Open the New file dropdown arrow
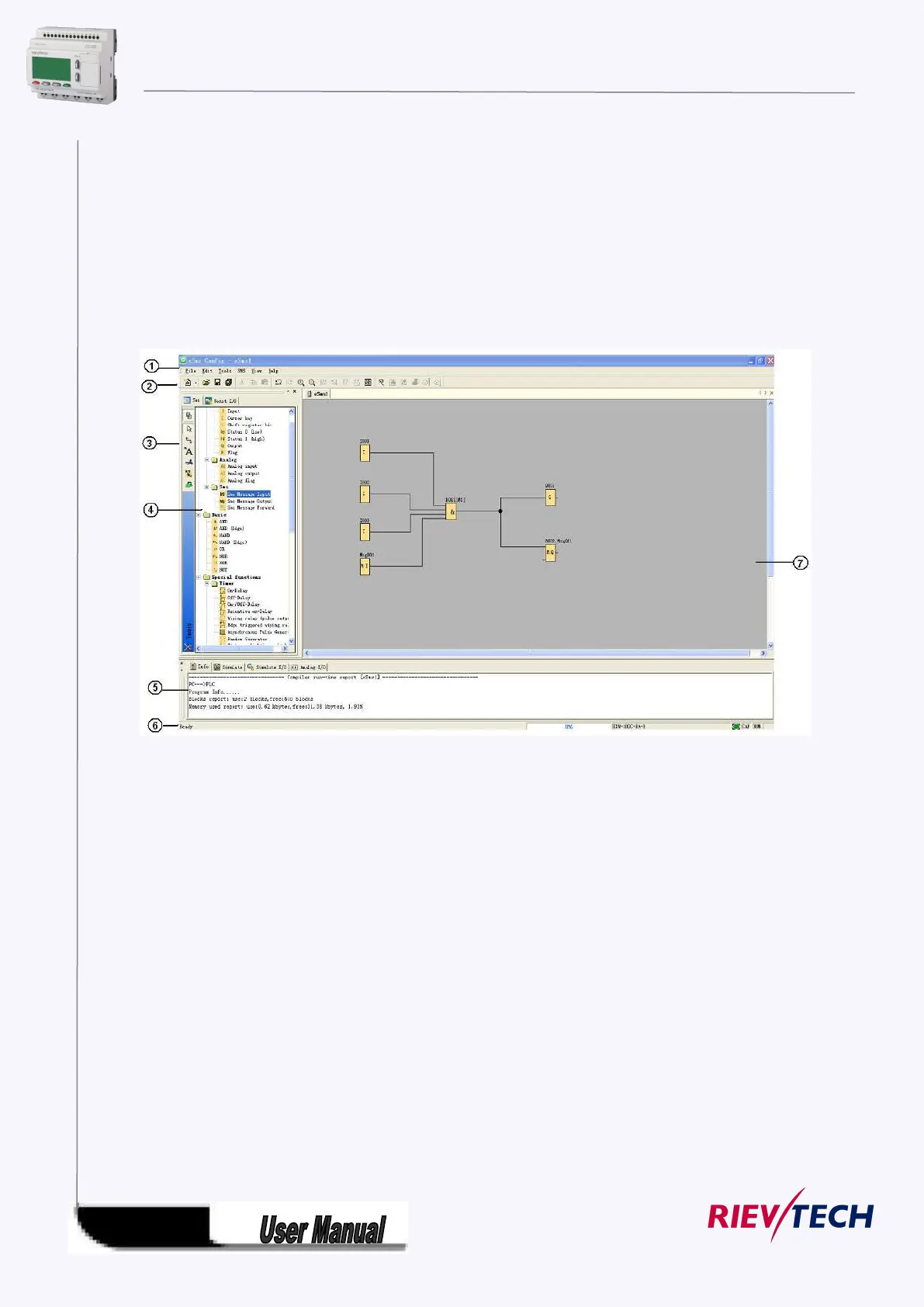 pyautogui.click(x=196, y=383)
